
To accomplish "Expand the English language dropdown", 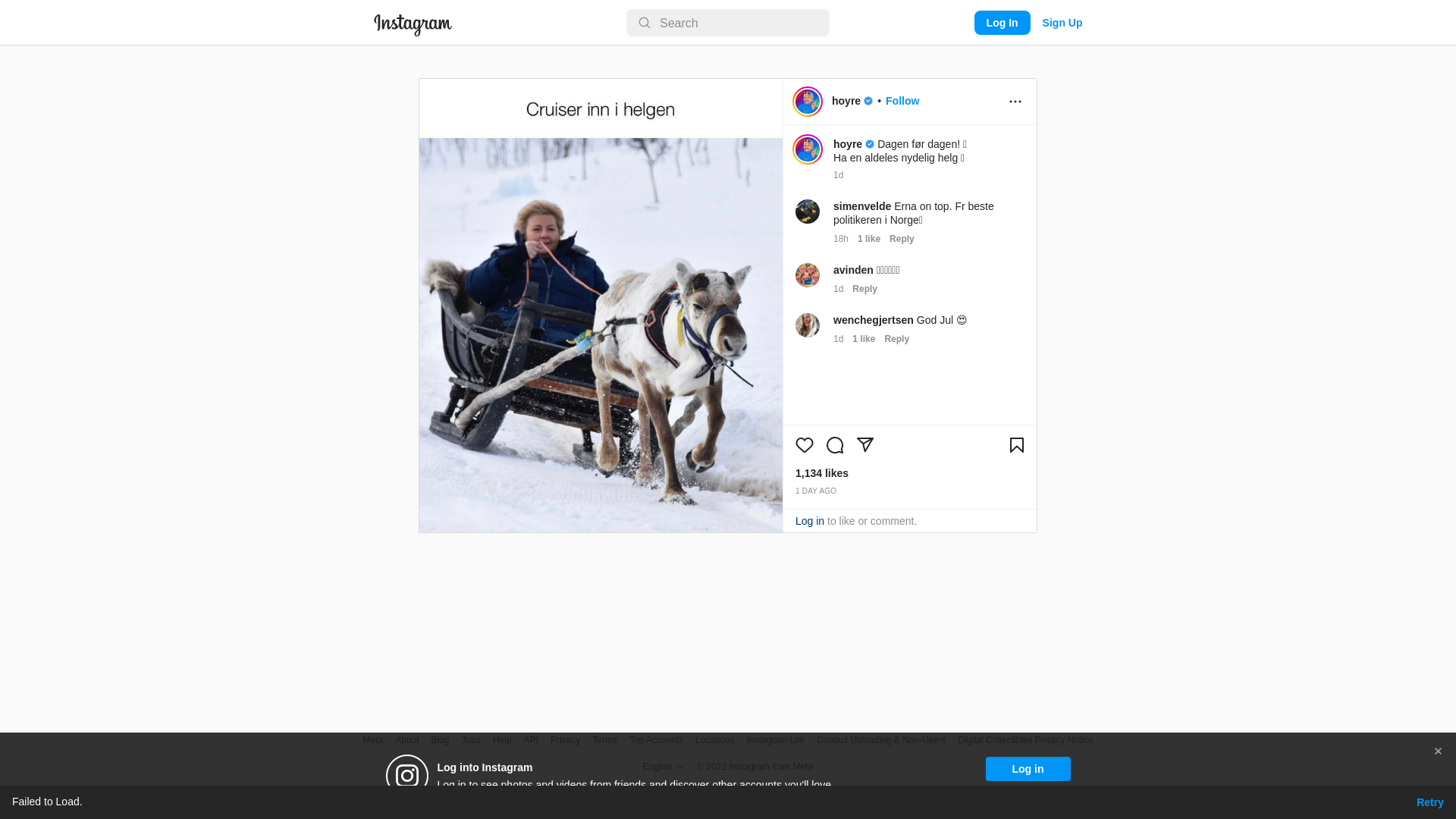I will pyautogui.click(x=664, y=767).
